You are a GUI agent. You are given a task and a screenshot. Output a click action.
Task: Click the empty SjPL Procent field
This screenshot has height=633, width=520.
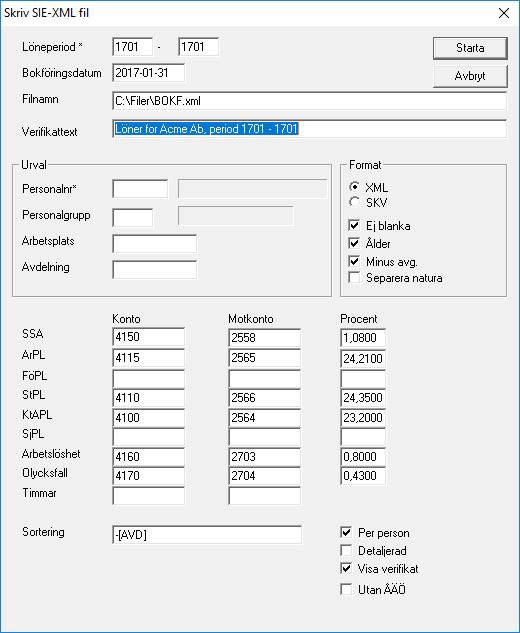(x=363, y=437)
